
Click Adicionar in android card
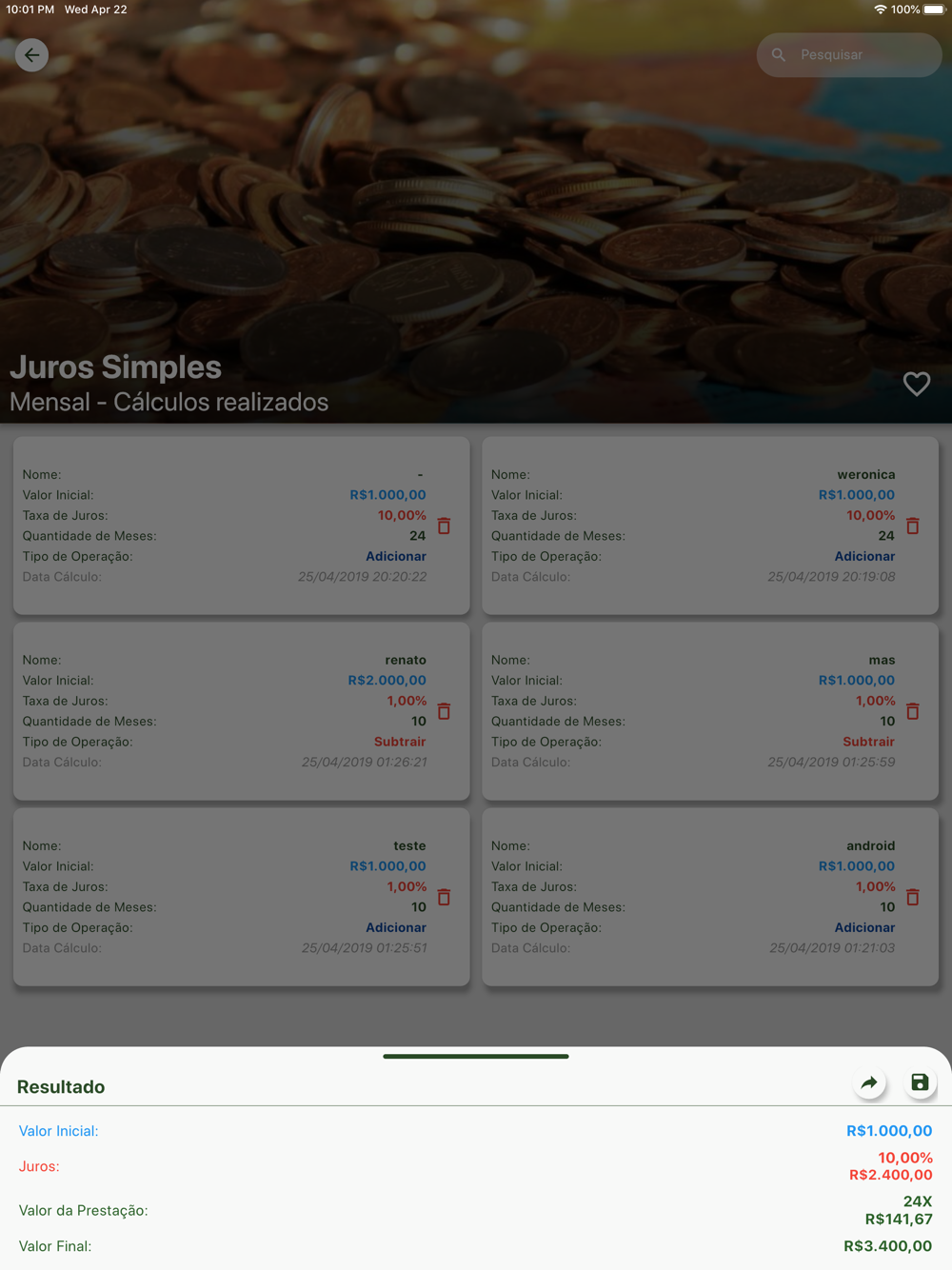pos(864,927)
